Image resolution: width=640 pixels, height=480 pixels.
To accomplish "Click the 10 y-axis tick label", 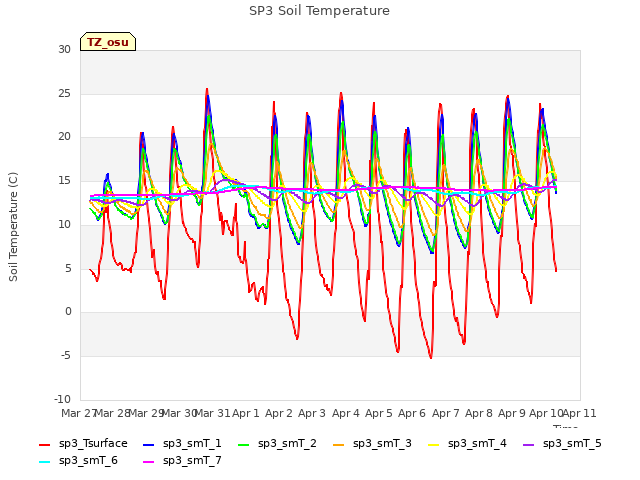I will pyautogui.click(x=64, y=224).
